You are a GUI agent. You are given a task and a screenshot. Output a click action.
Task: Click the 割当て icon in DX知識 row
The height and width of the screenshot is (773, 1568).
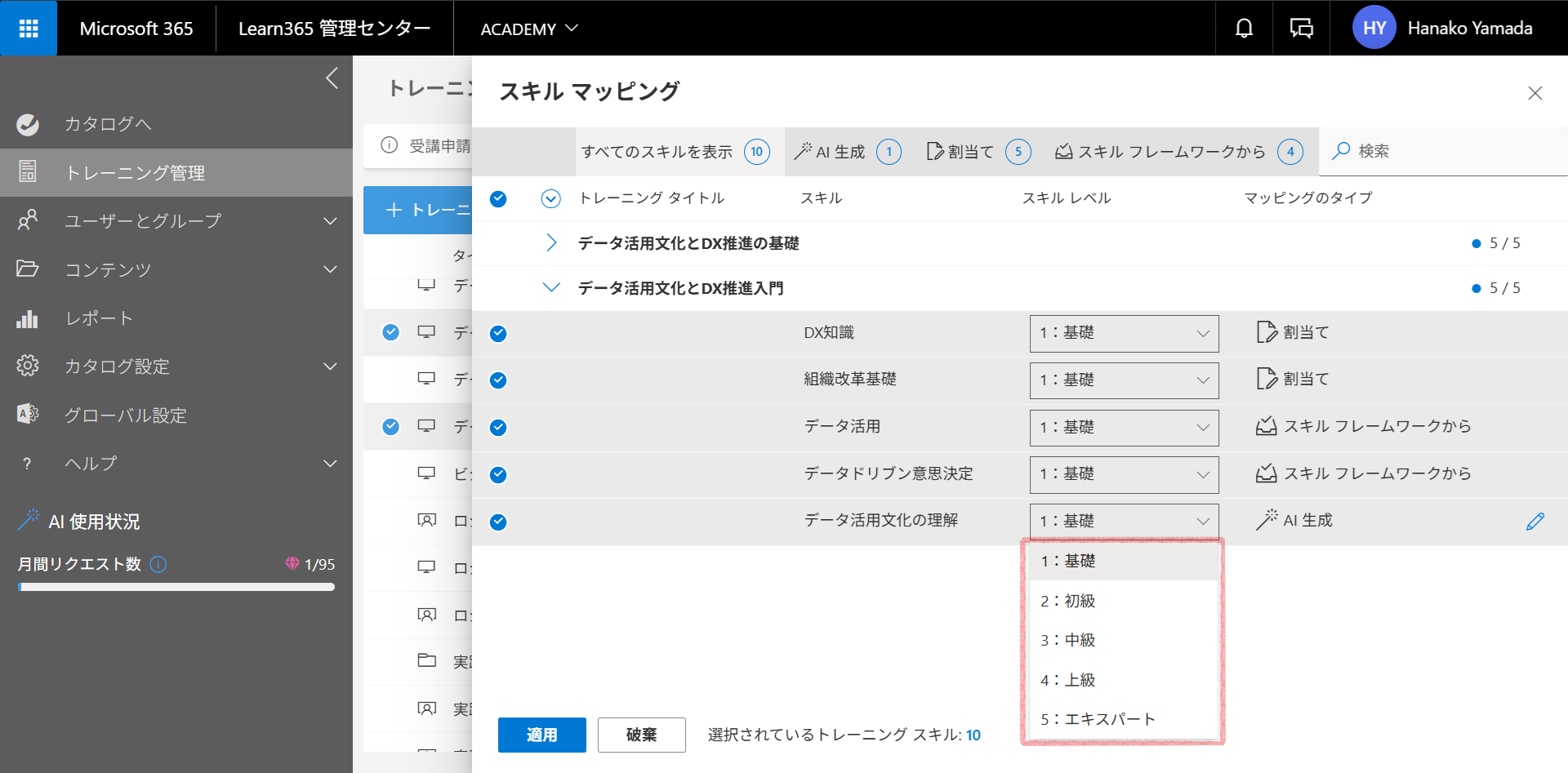tap(1267, 332)
